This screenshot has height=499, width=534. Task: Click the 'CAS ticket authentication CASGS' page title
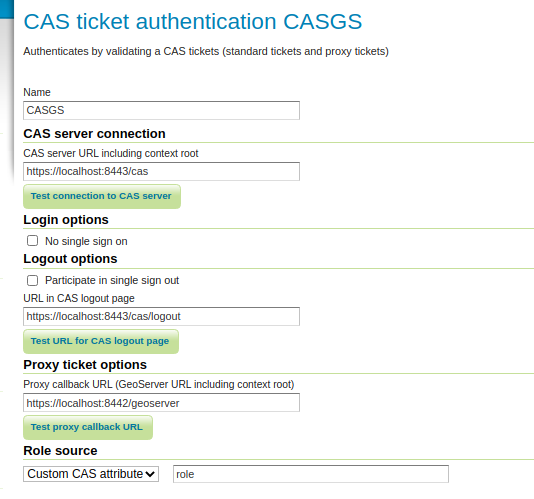[192, 21]
